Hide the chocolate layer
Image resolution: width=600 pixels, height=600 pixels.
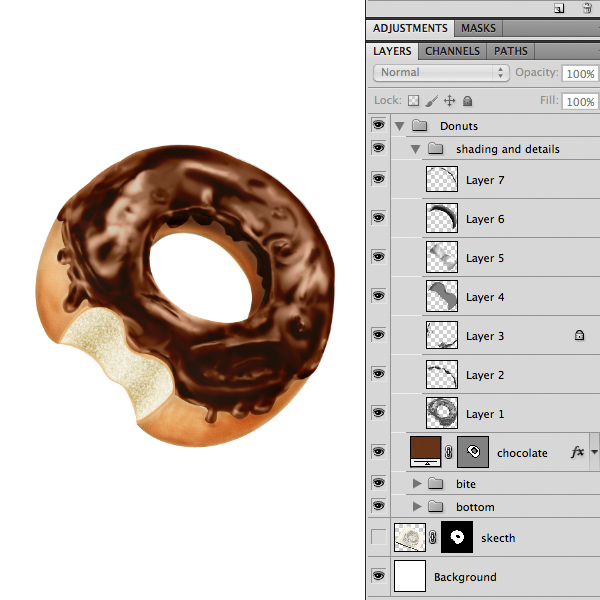click(378, 452)
